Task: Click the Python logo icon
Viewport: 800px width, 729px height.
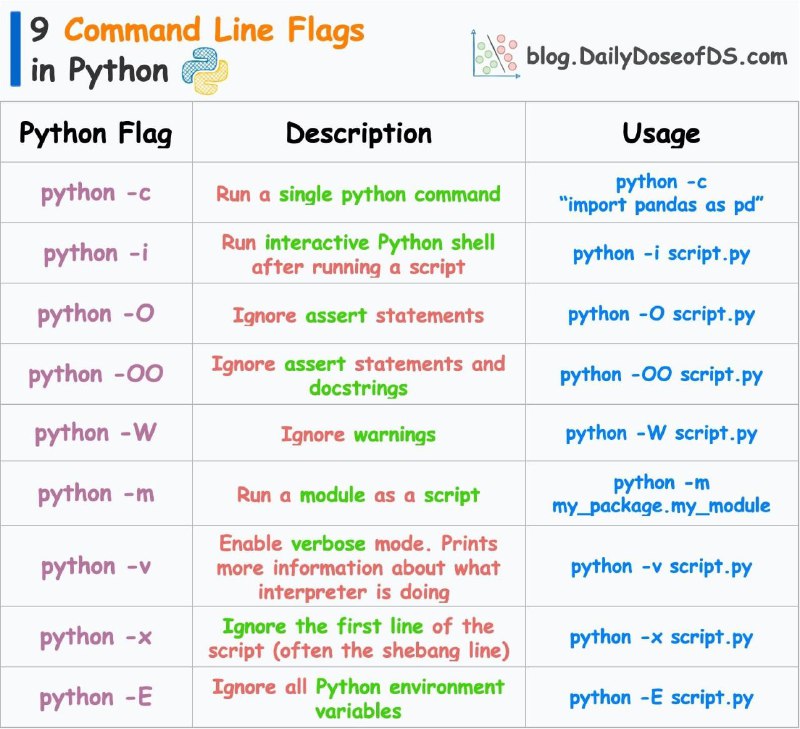Action: 205,70
